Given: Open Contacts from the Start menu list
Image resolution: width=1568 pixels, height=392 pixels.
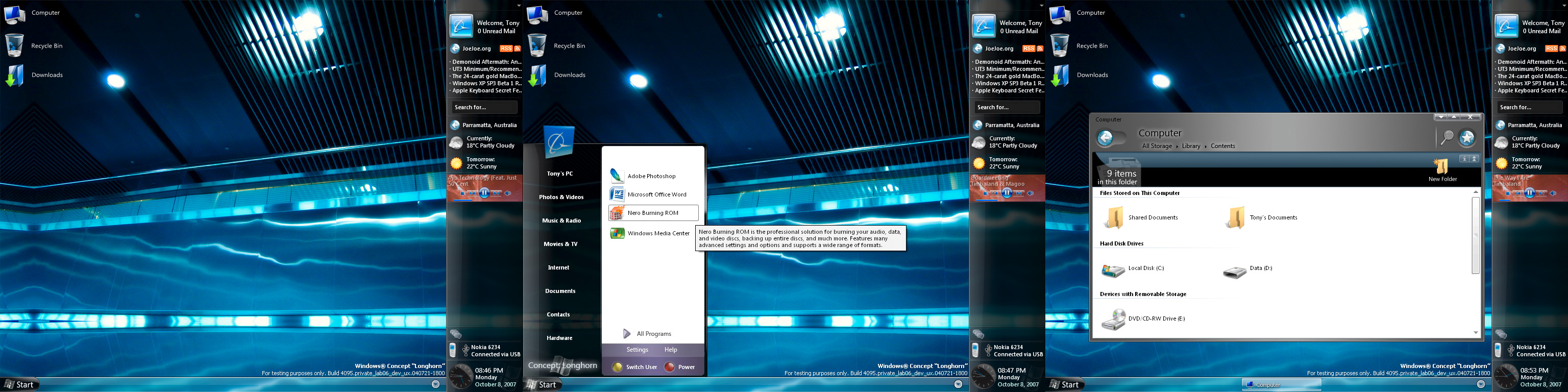Looking at the screenshot, I should pos(558,315).
